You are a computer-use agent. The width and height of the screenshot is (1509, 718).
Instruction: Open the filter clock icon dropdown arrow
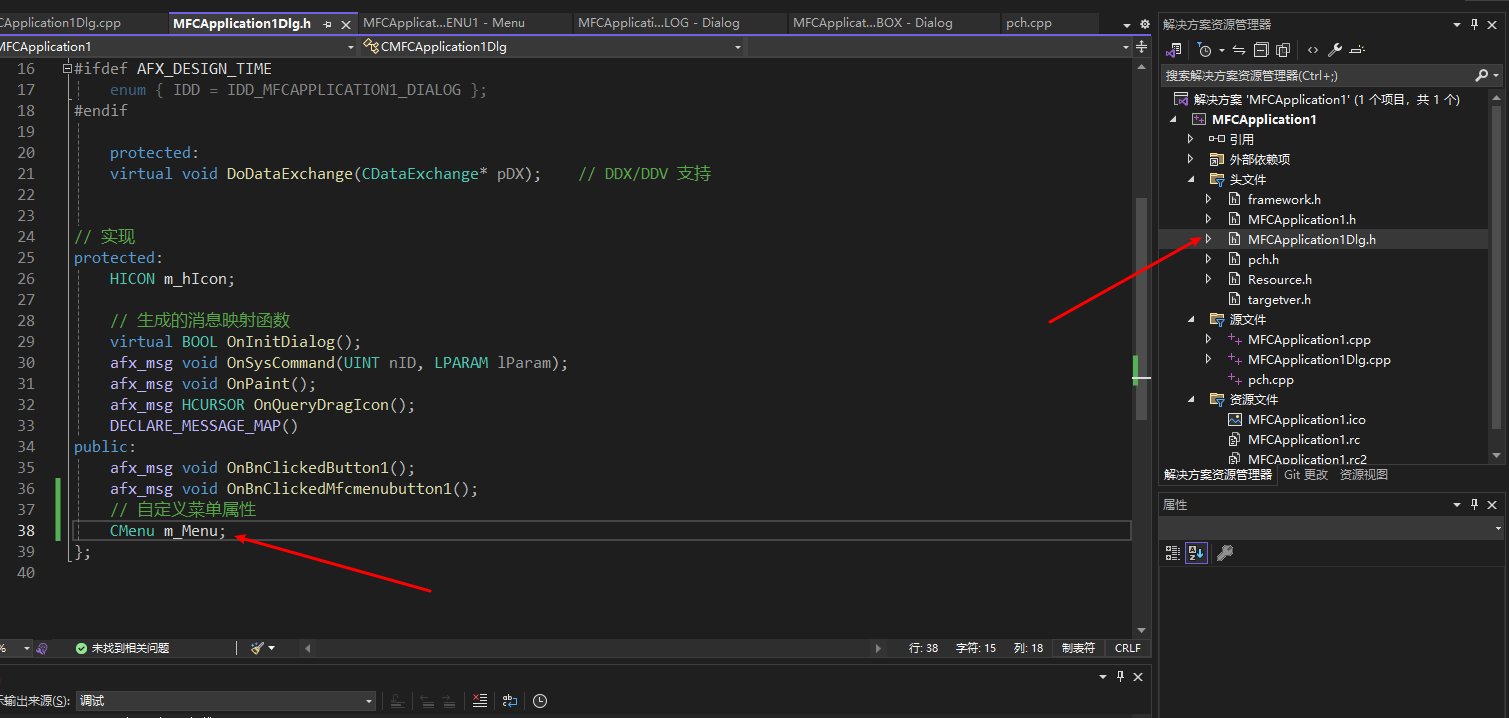point(1222,50)
